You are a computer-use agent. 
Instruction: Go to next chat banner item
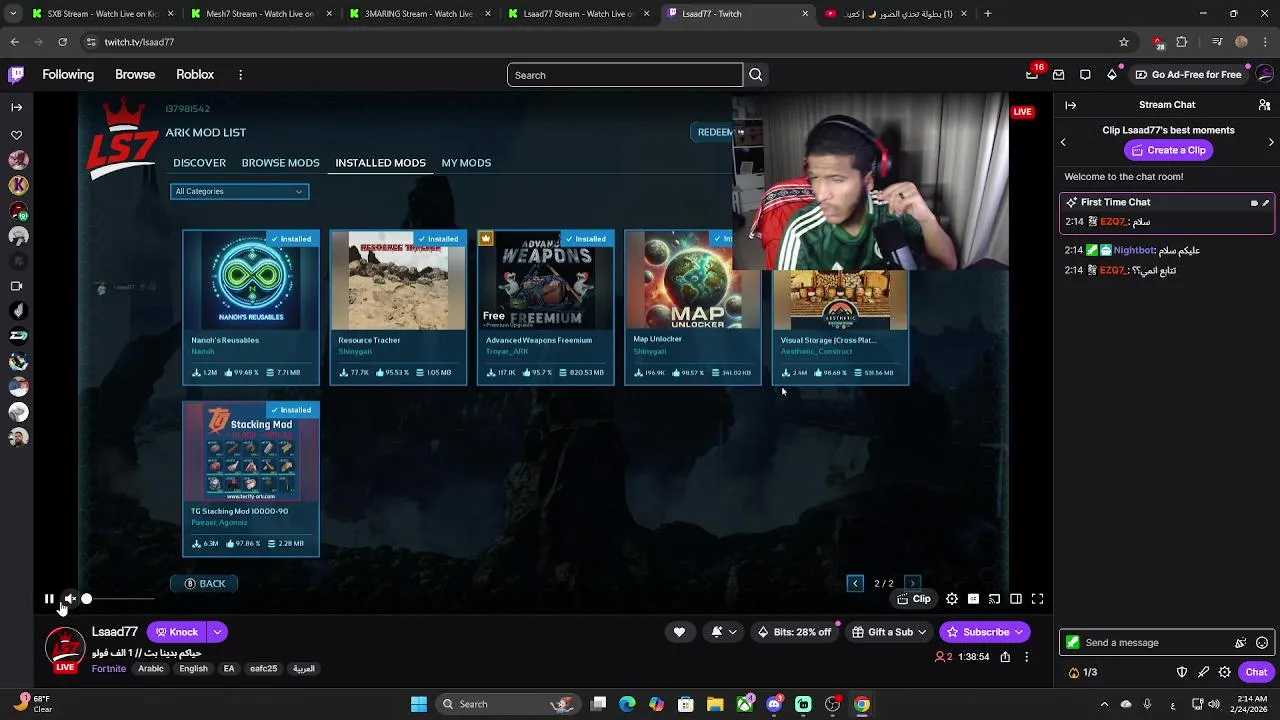coord(1271,142)
